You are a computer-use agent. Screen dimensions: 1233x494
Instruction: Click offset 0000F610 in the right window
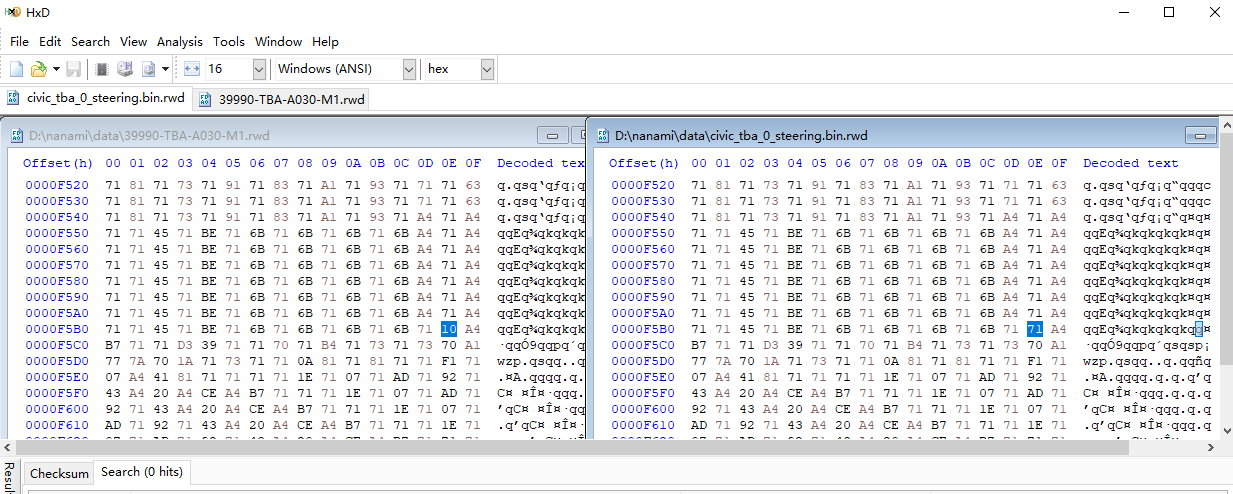coord(643,425)
